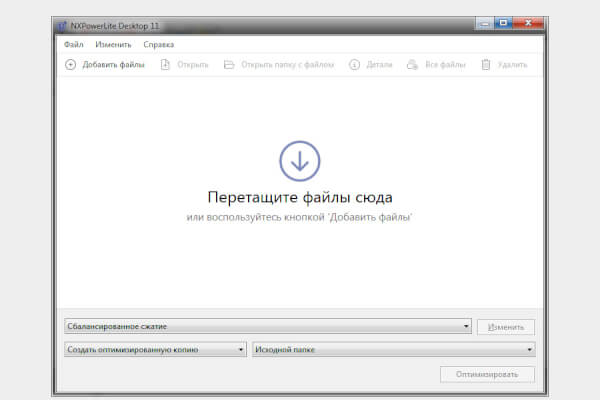600x400 pixels.
Task: Click the Все файлы toolbar label
Action: 445,65
